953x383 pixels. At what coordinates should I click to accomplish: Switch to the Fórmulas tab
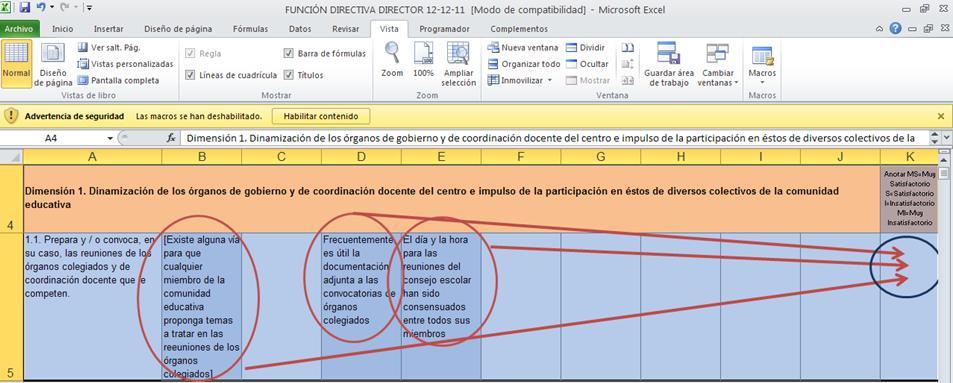(x=250, y=29)
